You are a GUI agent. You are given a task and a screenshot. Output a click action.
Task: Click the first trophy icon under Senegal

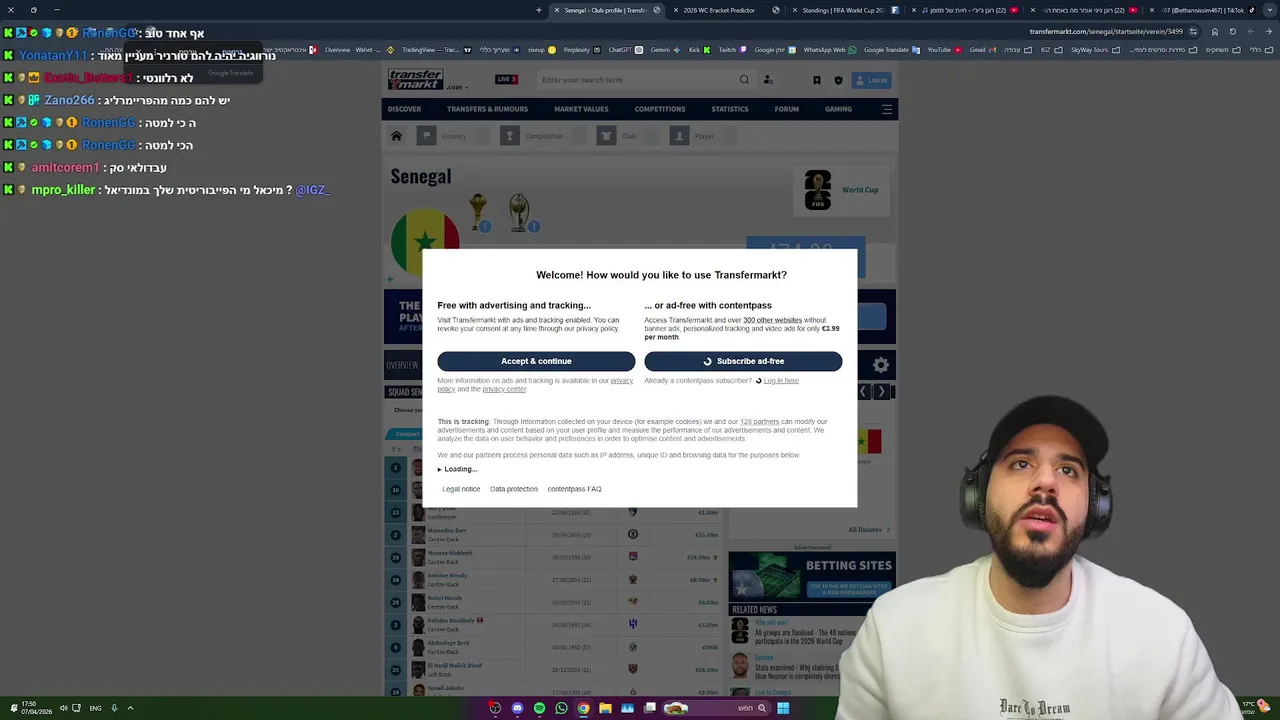click(478, 212)
